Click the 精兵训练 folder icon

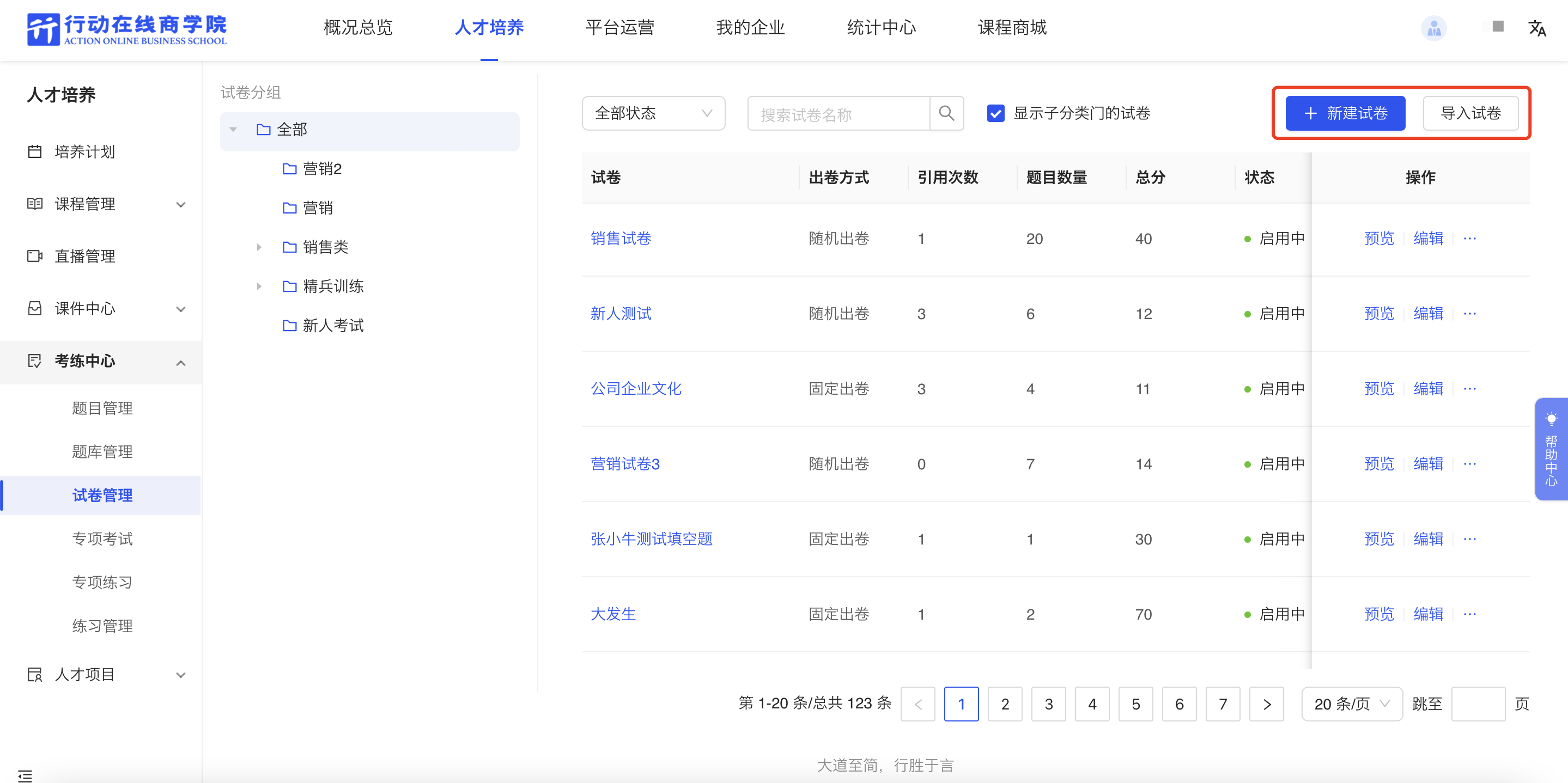pos(290,286)
